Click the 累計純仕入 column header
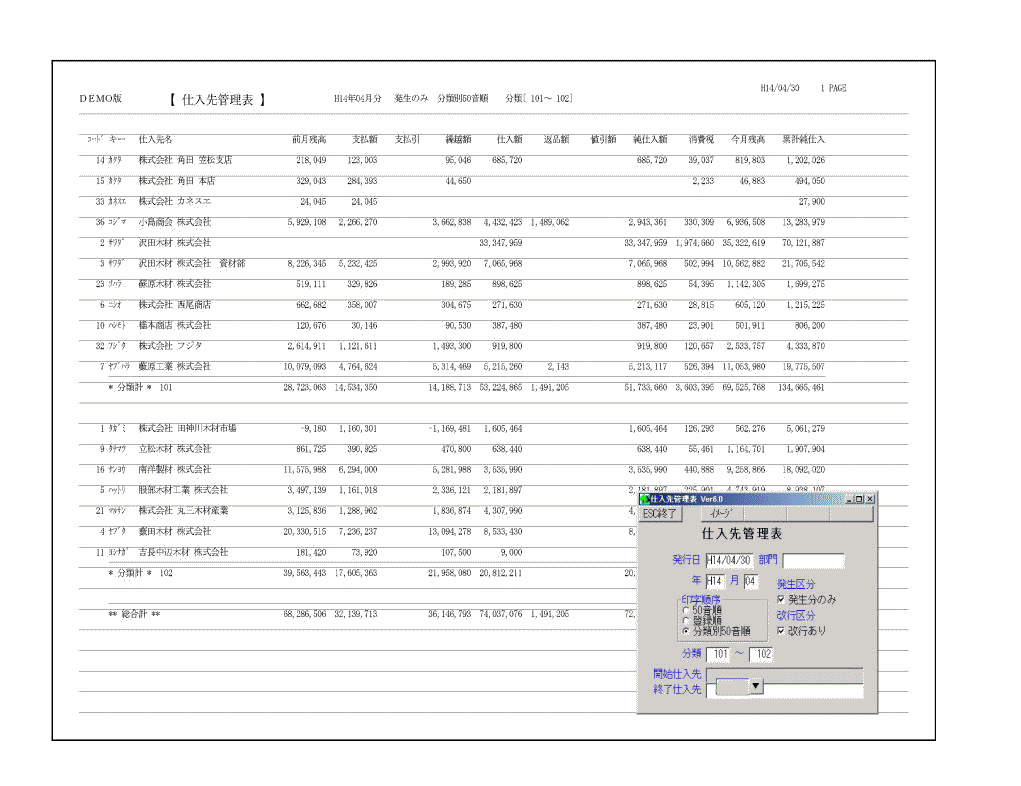The width and height of the screenshot is (1021, 786). (x=804, y=139)
